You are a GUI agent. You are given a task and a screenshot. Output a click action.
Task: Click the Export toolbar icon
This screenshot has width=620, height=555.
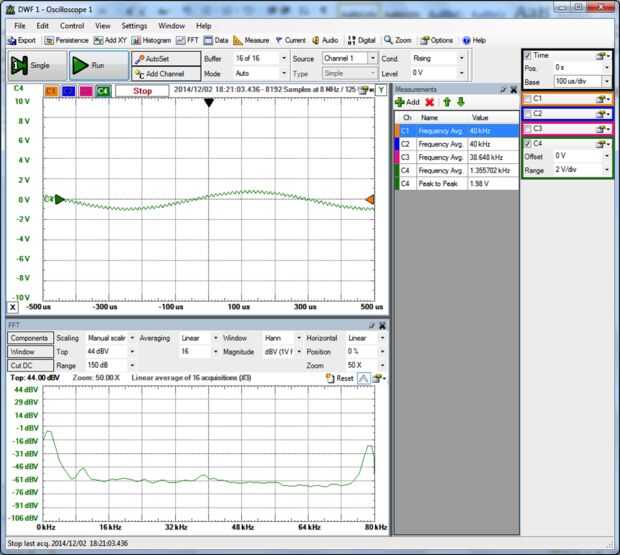point(22,40)
